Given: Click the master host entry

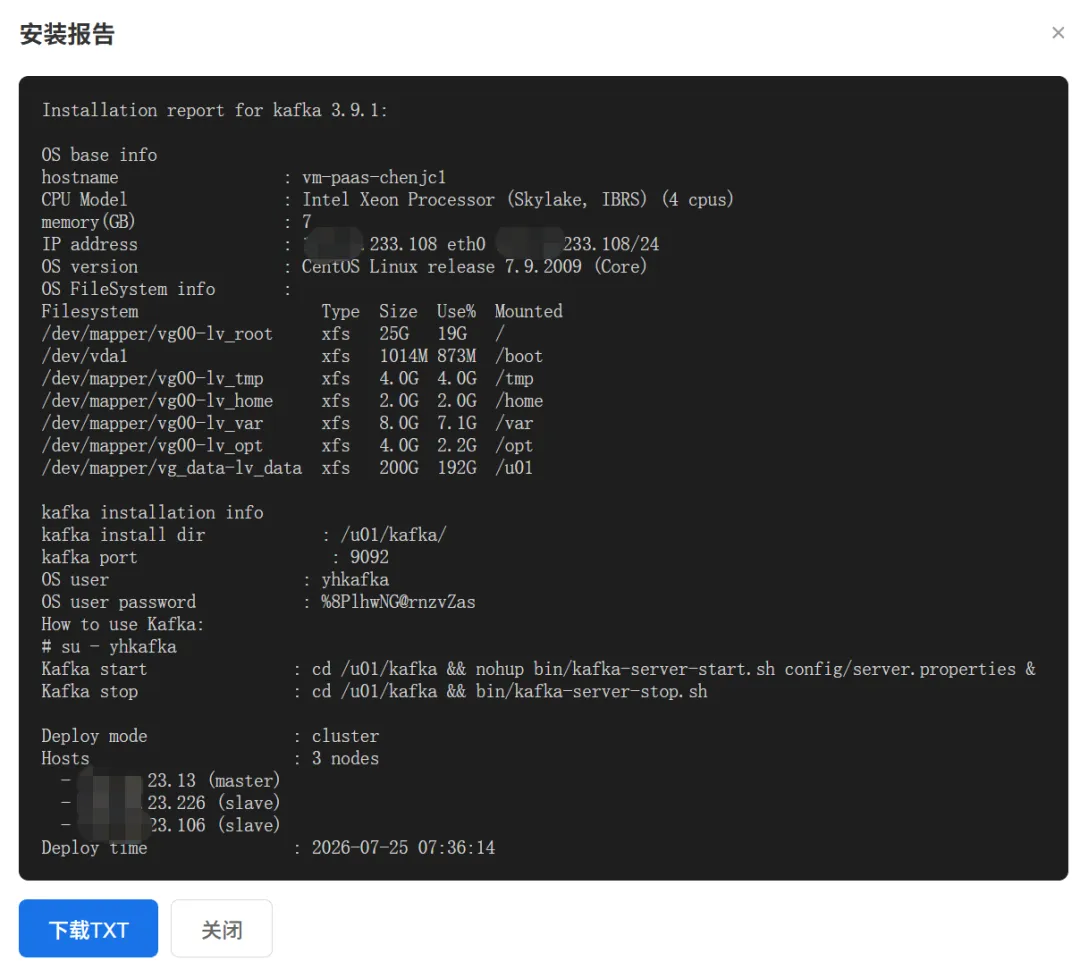Looking at the screenshot, I should [170, 780].
